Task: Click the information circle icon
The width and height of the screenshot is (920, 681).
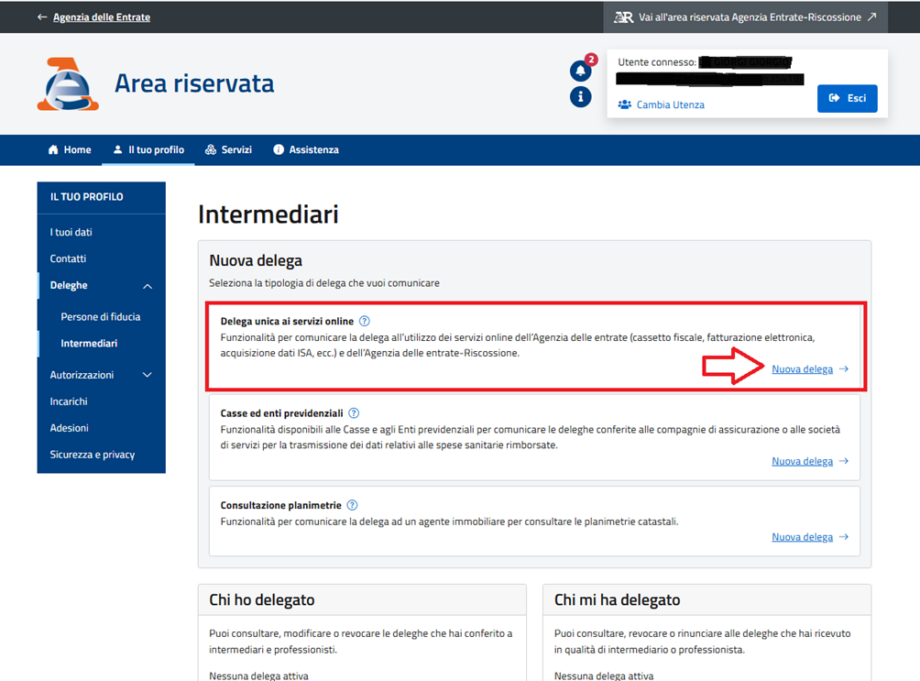Action: pos(580,97)
